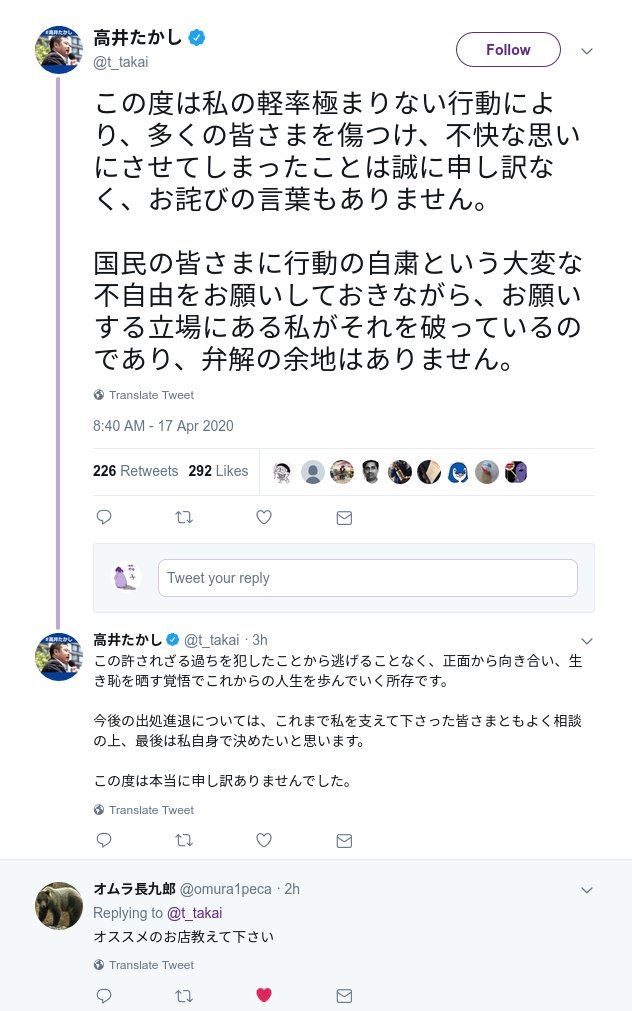The width and height of the screenshot is (632, 1011).
Task: Expand options for the second thread tweet
Action: click(x=588, y=640)
